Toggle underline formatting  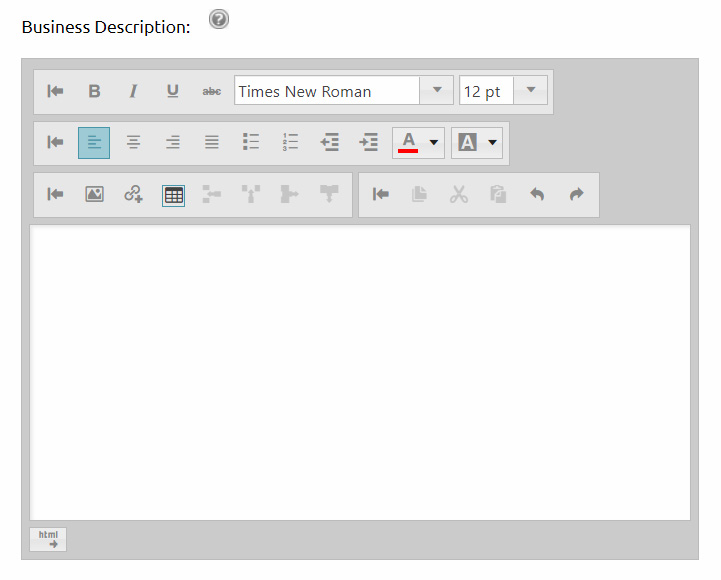(172, 91)
